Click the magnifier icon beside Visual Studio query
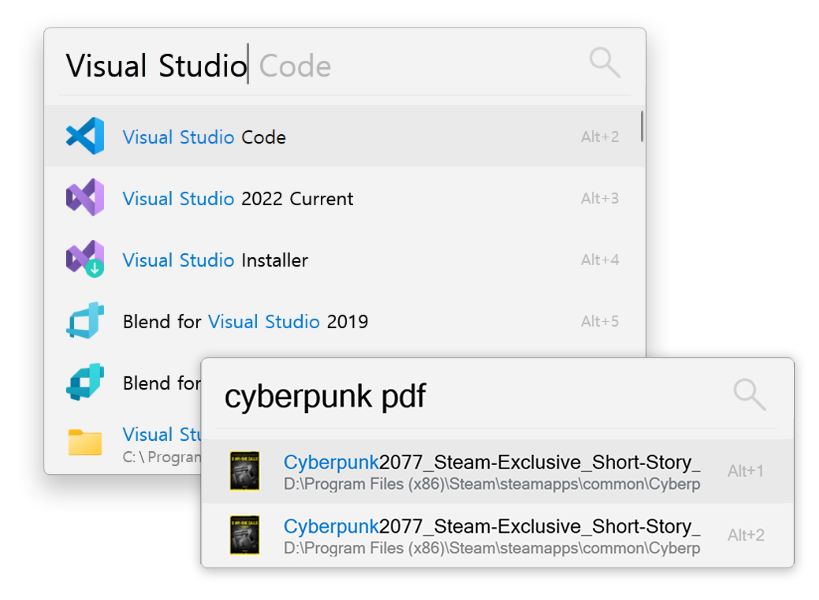819x600 pixels. click(x=604, y=63)
